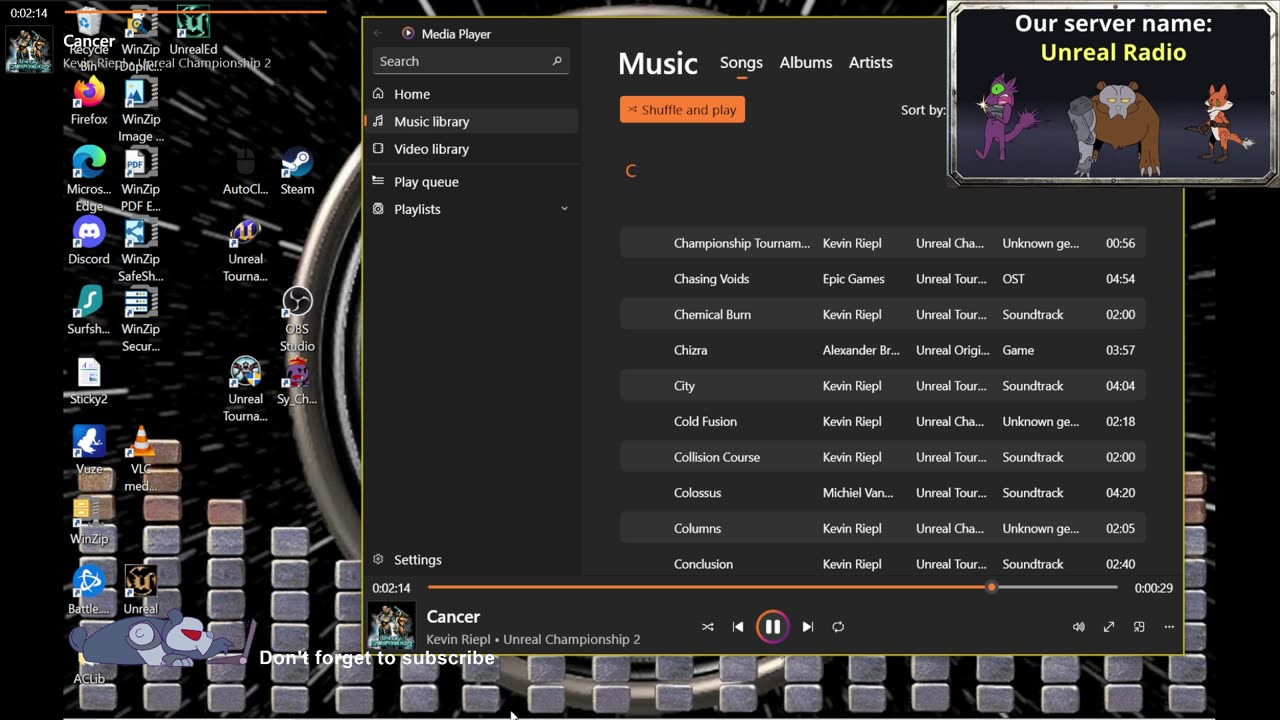Image resolution: width=1280 pixels, height=720 pixels.
Task: Open more options in playback bar
Action: point(1169,627)
